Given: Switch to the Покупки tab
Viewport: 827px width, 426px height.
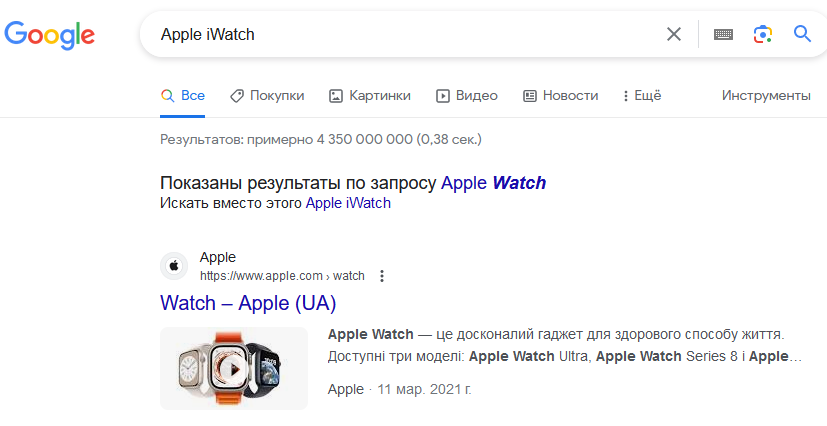Looking at the screenshot, I should (267, 95).
